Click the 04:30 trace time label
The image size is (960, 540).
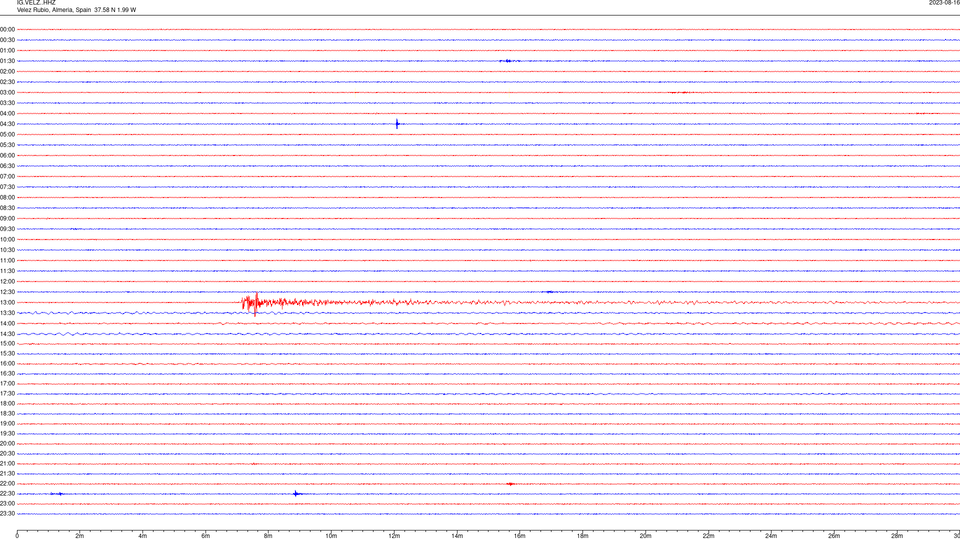tap(7, 124)
